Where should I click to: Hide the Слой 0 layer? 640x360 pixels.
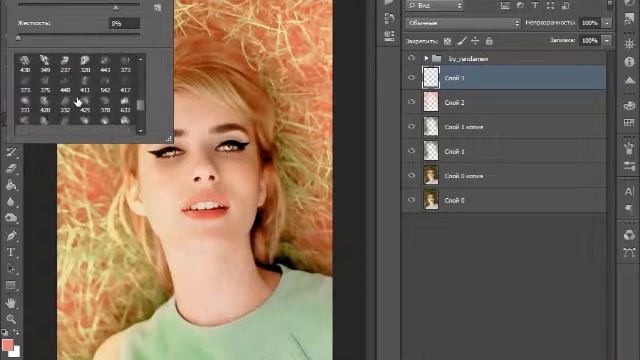pos(411,200)
